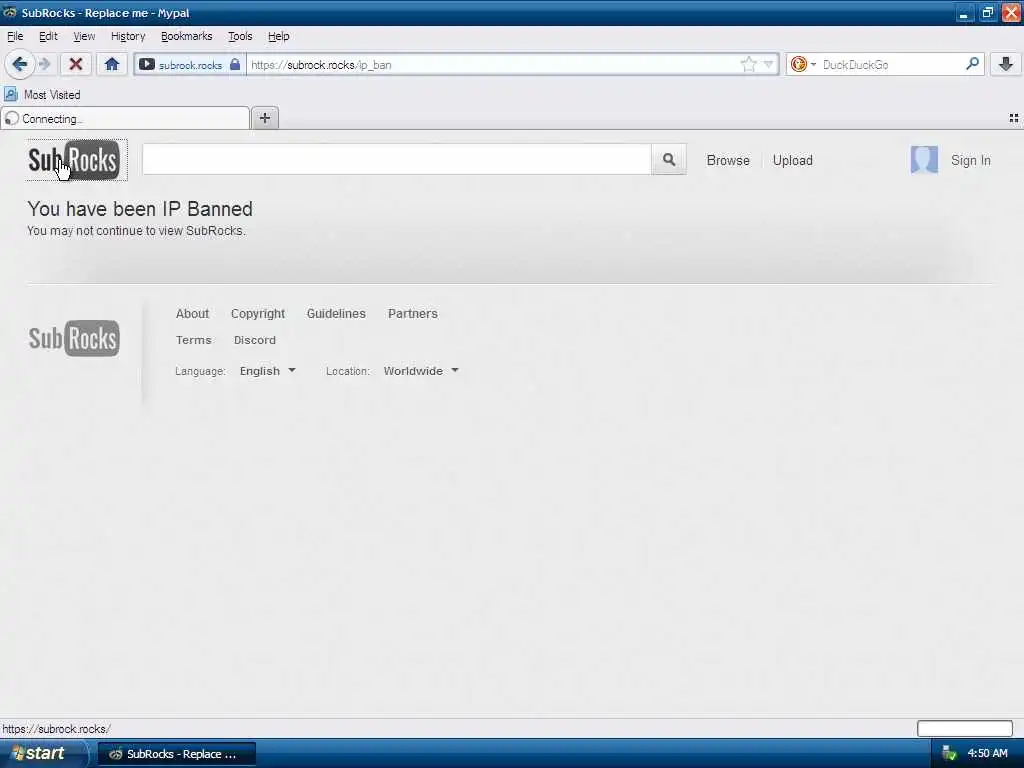Click the browser URL address field
This screenshot has width=1024, height=768.
click(493, 65)
